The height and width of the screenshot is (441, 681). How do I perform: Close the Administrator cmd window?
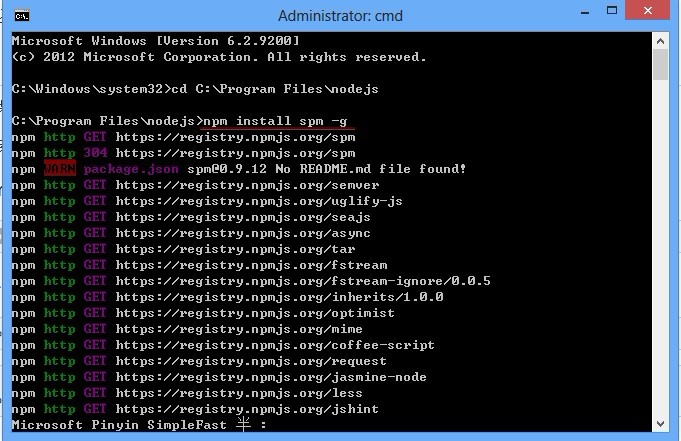(647, 10)
